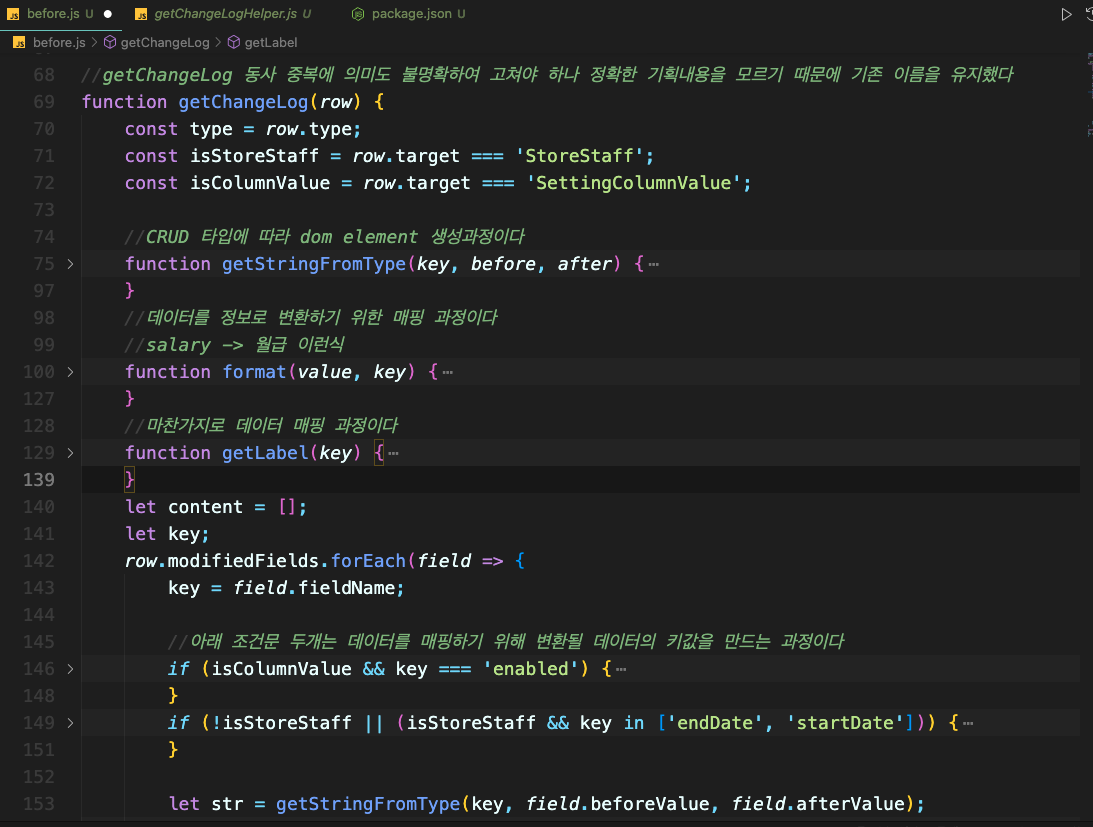Click the forEach call on line 142

pyautogui.click(x=368, y=561)
